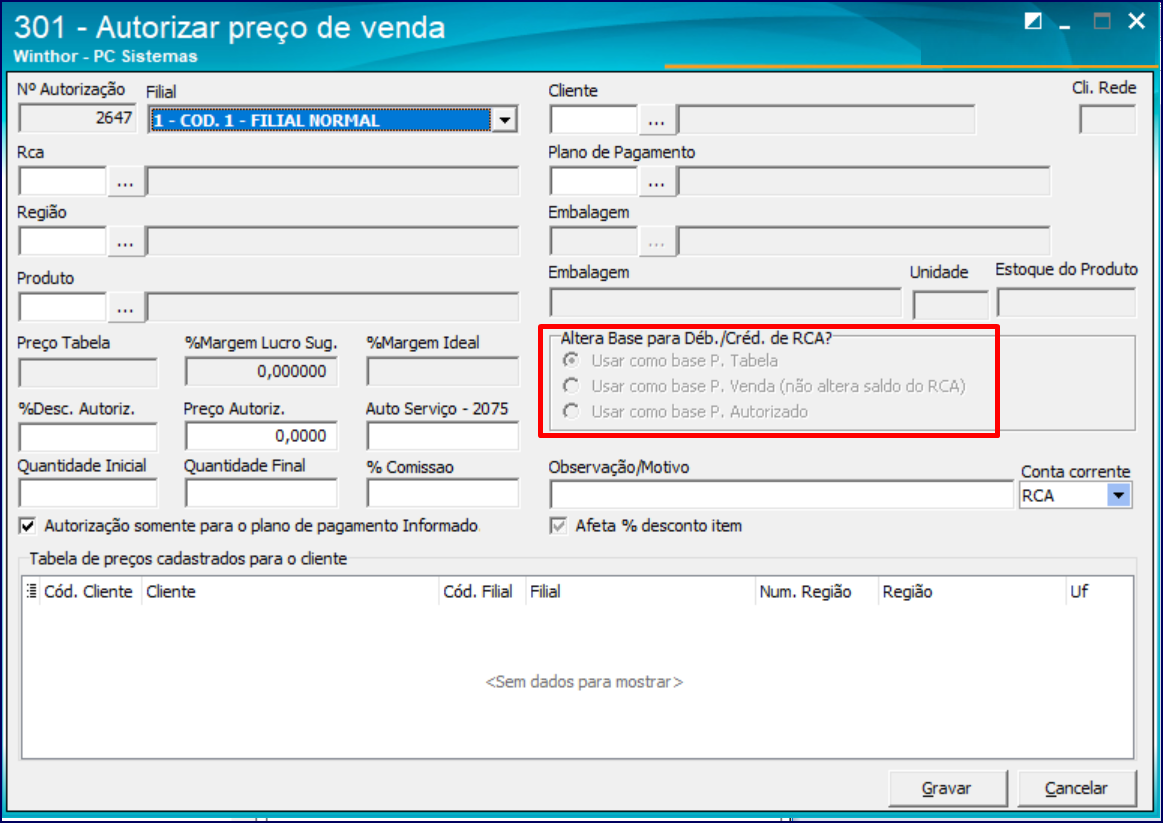Select Usar como base P. Tabela radio
Screen dimensions: 1163x823
pos(570,360)
